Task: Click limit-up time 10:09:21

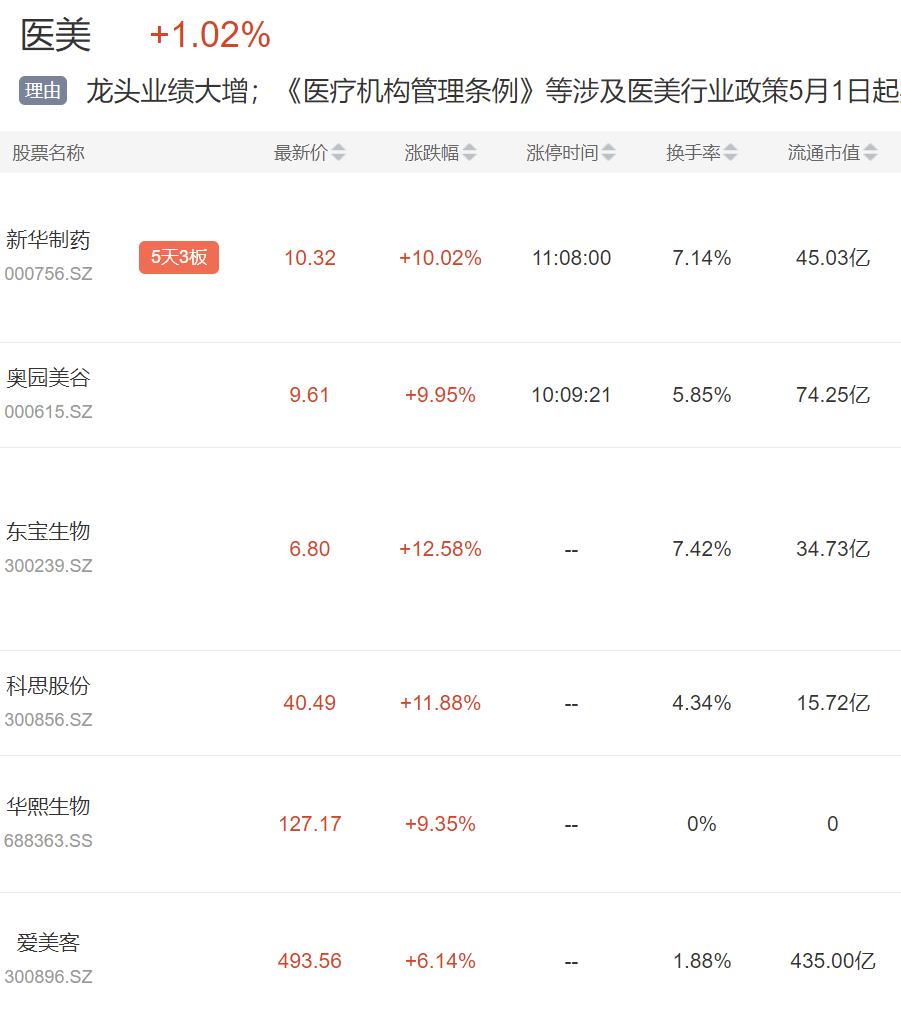Action: [571, 395]
